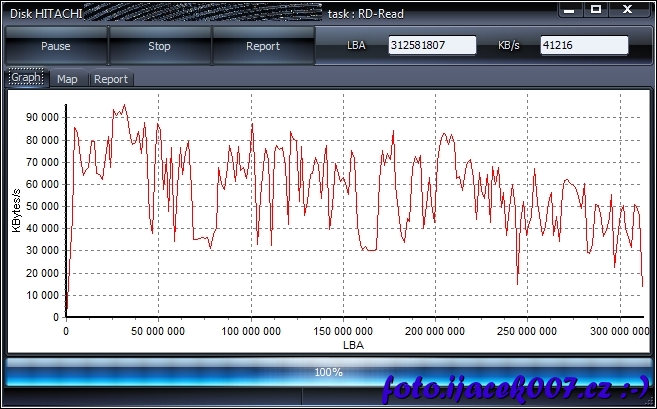
Task: Select the Report tab below the toolbar
Action: click(x=110, y=79)
